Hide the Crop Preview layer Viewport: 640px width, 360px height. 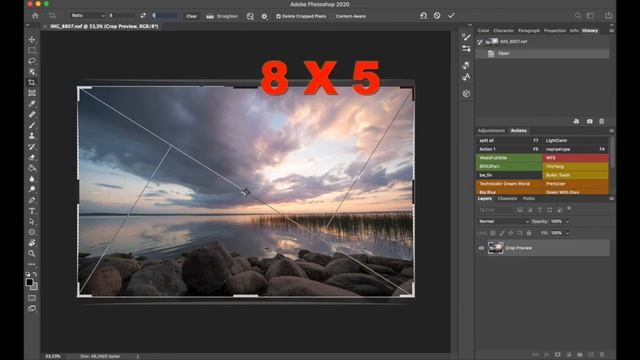click(481, 248)
